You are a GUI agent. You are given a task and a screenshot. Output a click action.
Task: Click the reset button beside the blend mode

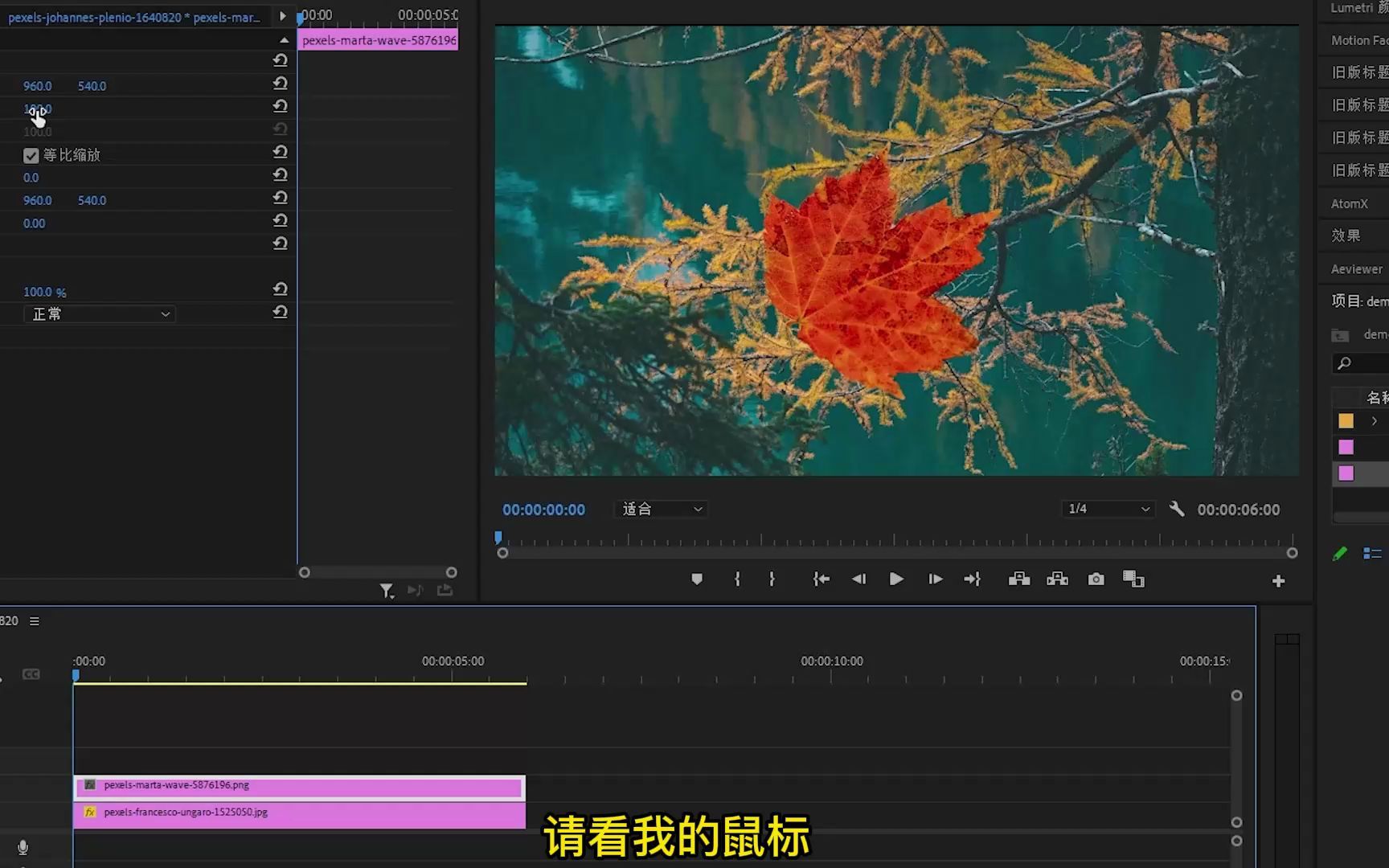pos(280,312)
